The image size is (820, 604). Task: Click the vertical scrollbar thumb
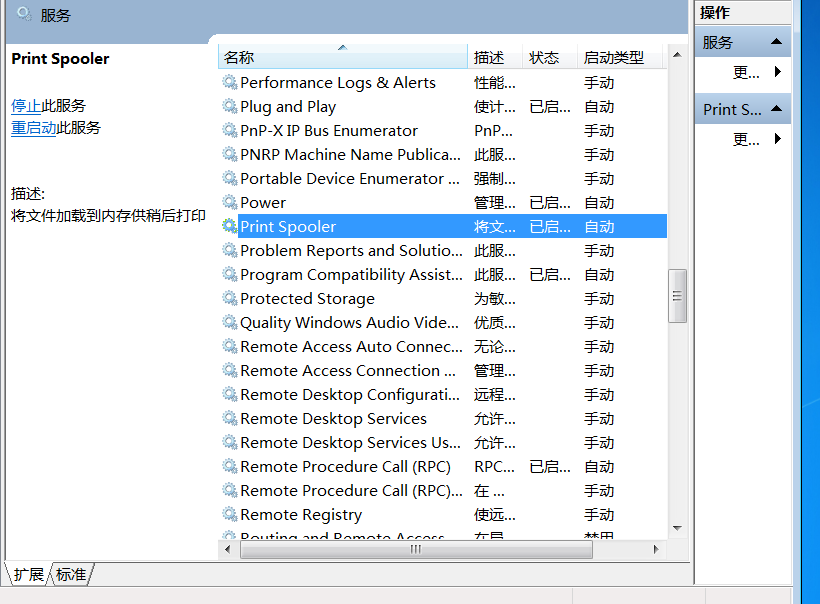point(677,296)
